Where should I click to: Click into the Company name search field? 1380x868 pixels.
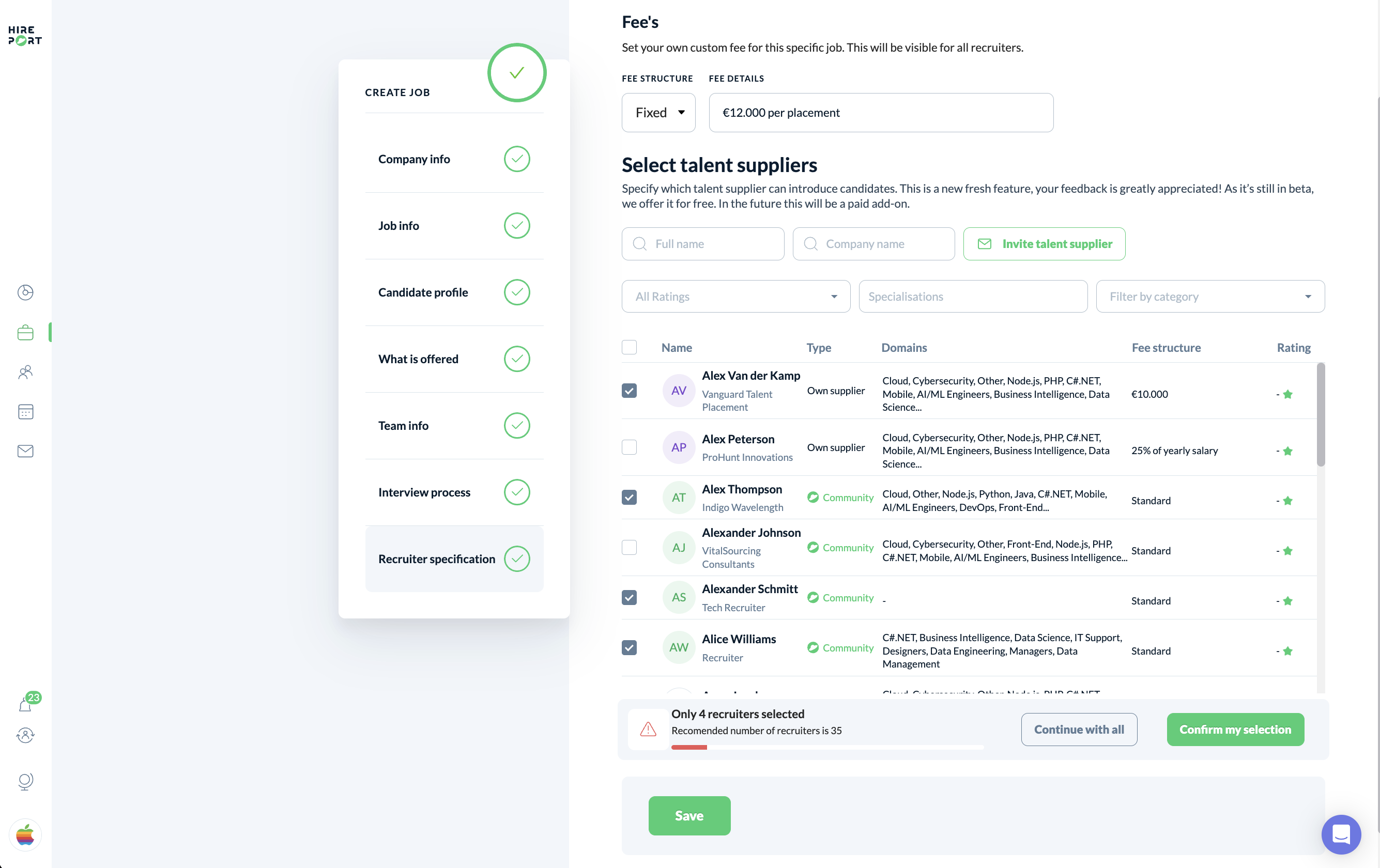[873, 243]
